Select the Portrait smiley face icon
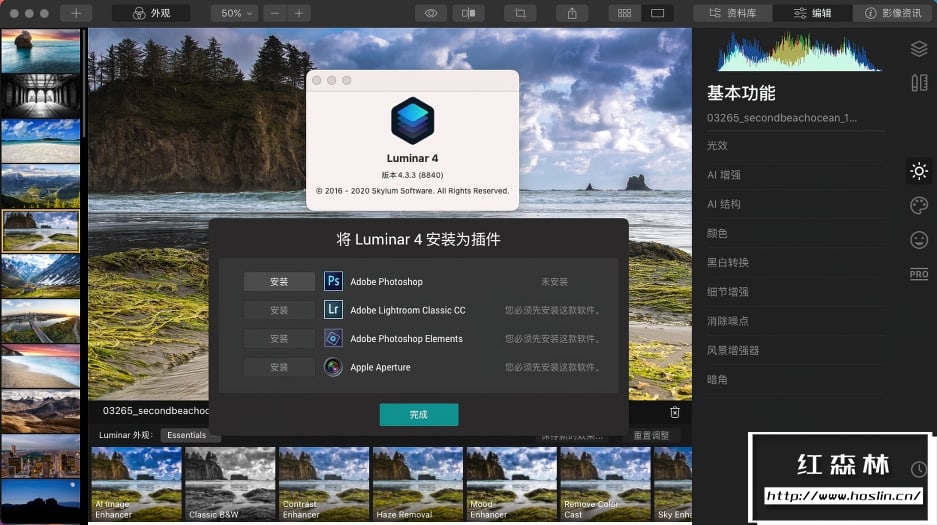 pos(919,240)
